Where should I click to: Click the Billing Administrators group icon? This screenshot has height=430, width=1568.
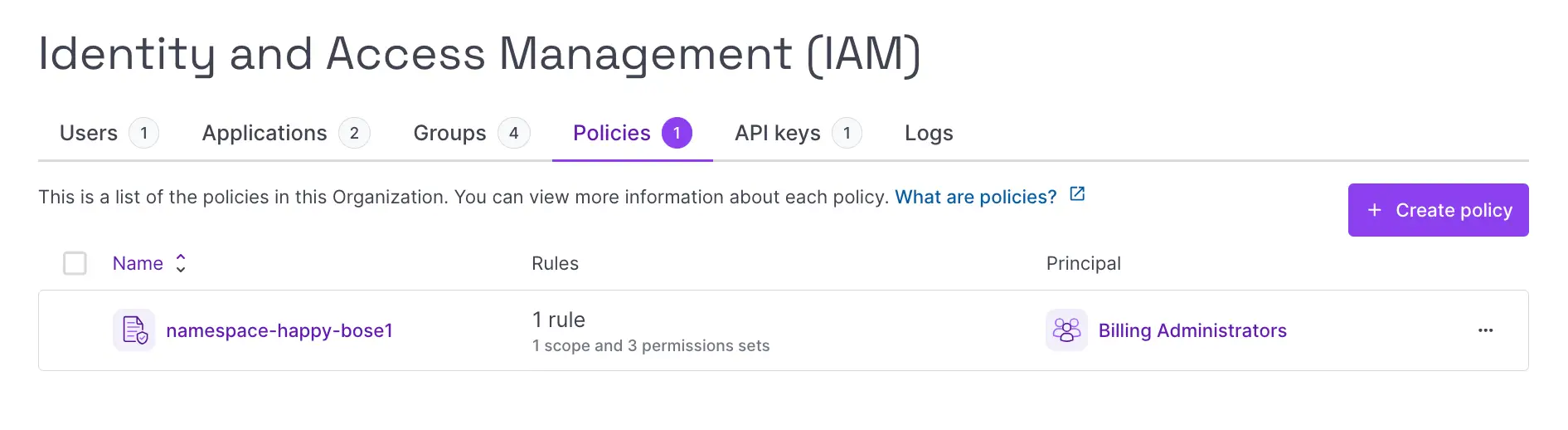pyautogui.click(x=1066, y=330)
